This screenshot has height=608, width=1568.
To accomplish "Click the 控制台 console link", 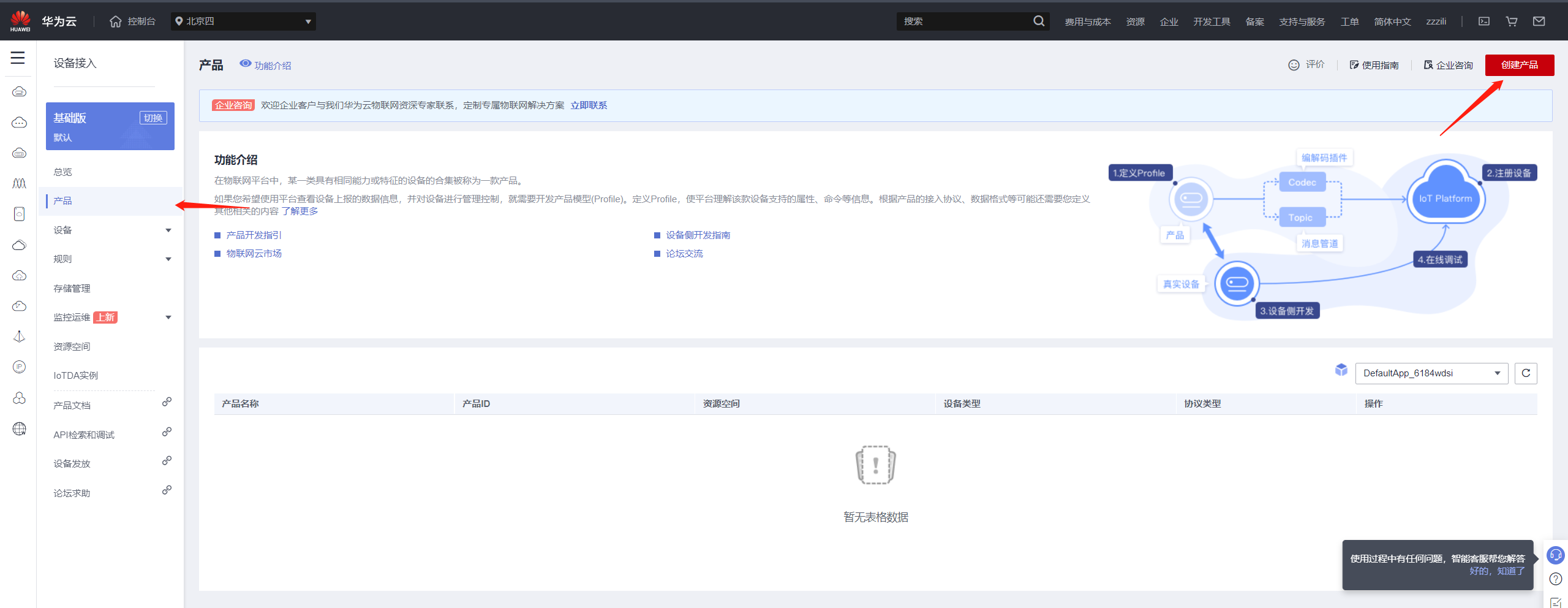I will pyautogui.click(x=141, y=21).
